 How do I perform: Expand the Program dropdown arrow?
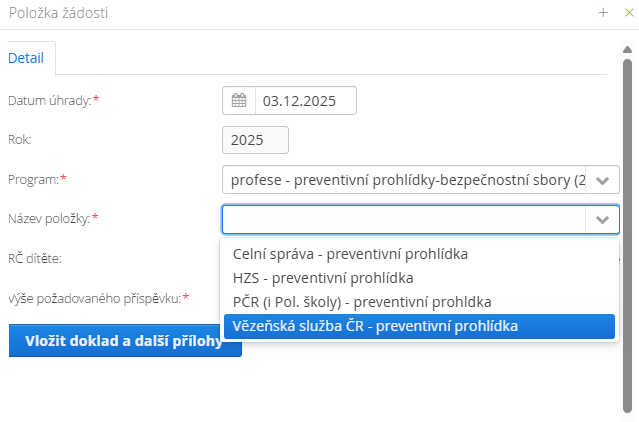coord(602,180)
